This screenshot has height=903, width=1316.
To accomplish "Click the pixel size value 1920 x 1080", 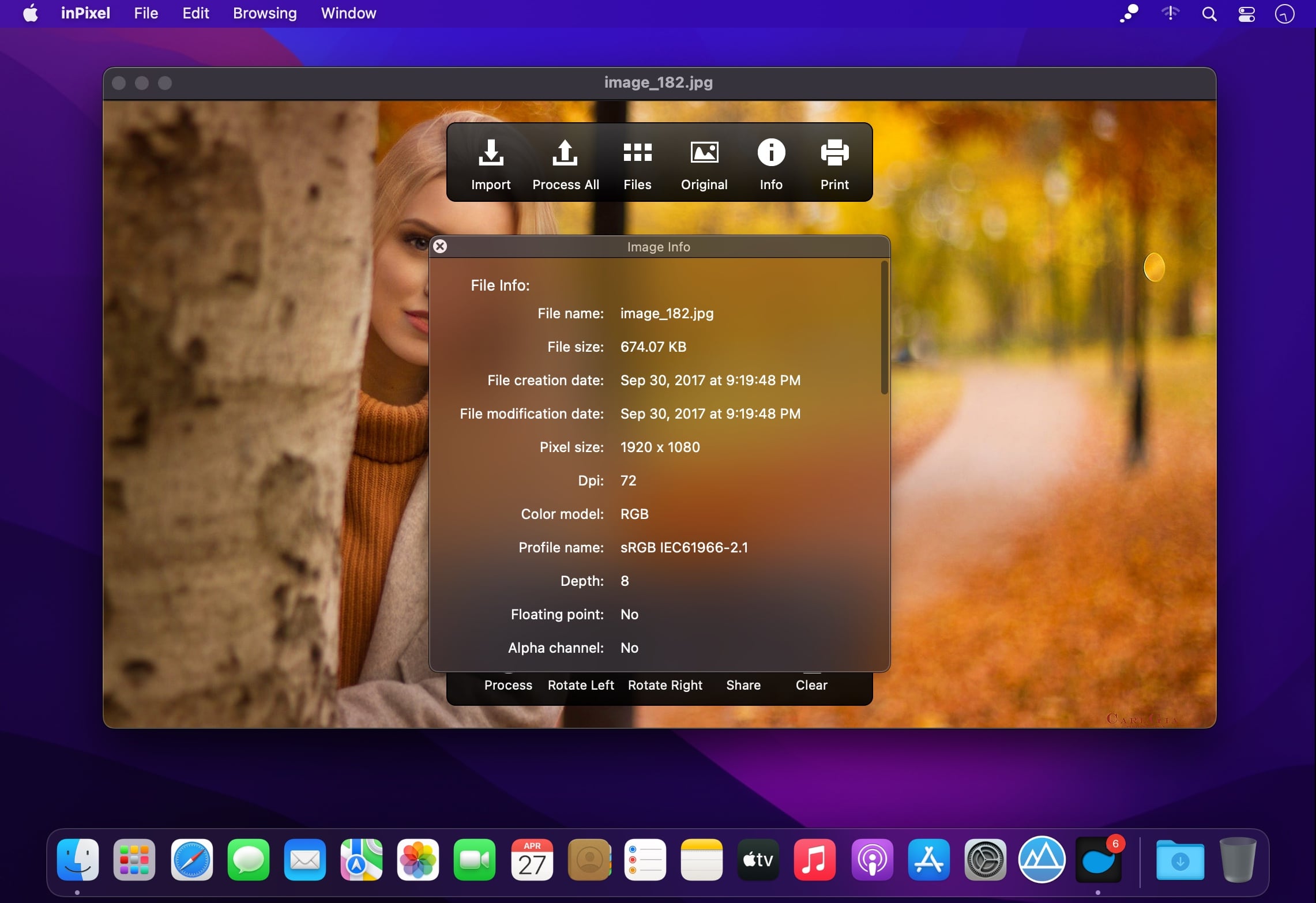I will (x=660, y=447).
